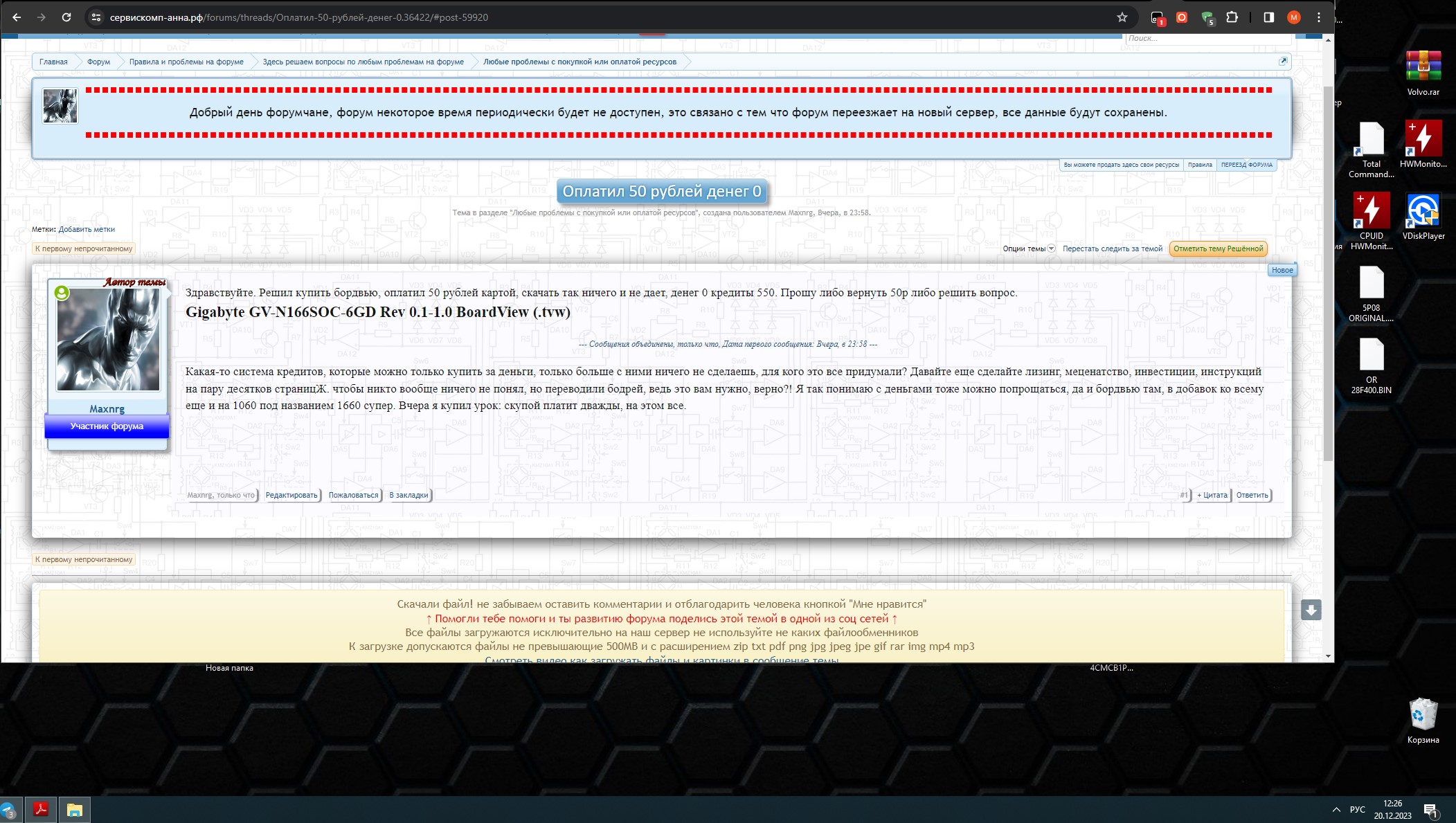Click the scroll-down arrow button on page
This screenshot has height=823, width=1456.
1311,610
